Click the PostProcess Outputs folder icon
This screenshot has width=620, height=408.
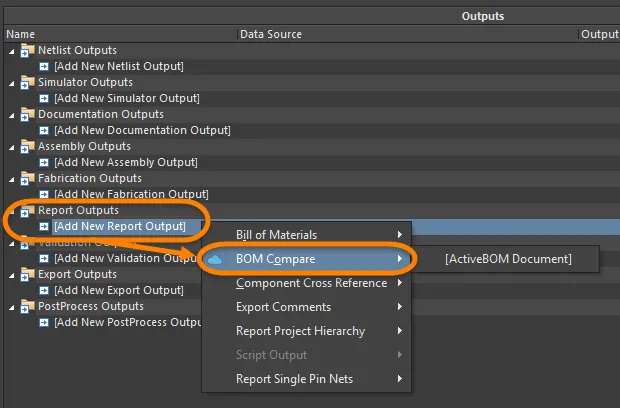[x=27, y=306]
